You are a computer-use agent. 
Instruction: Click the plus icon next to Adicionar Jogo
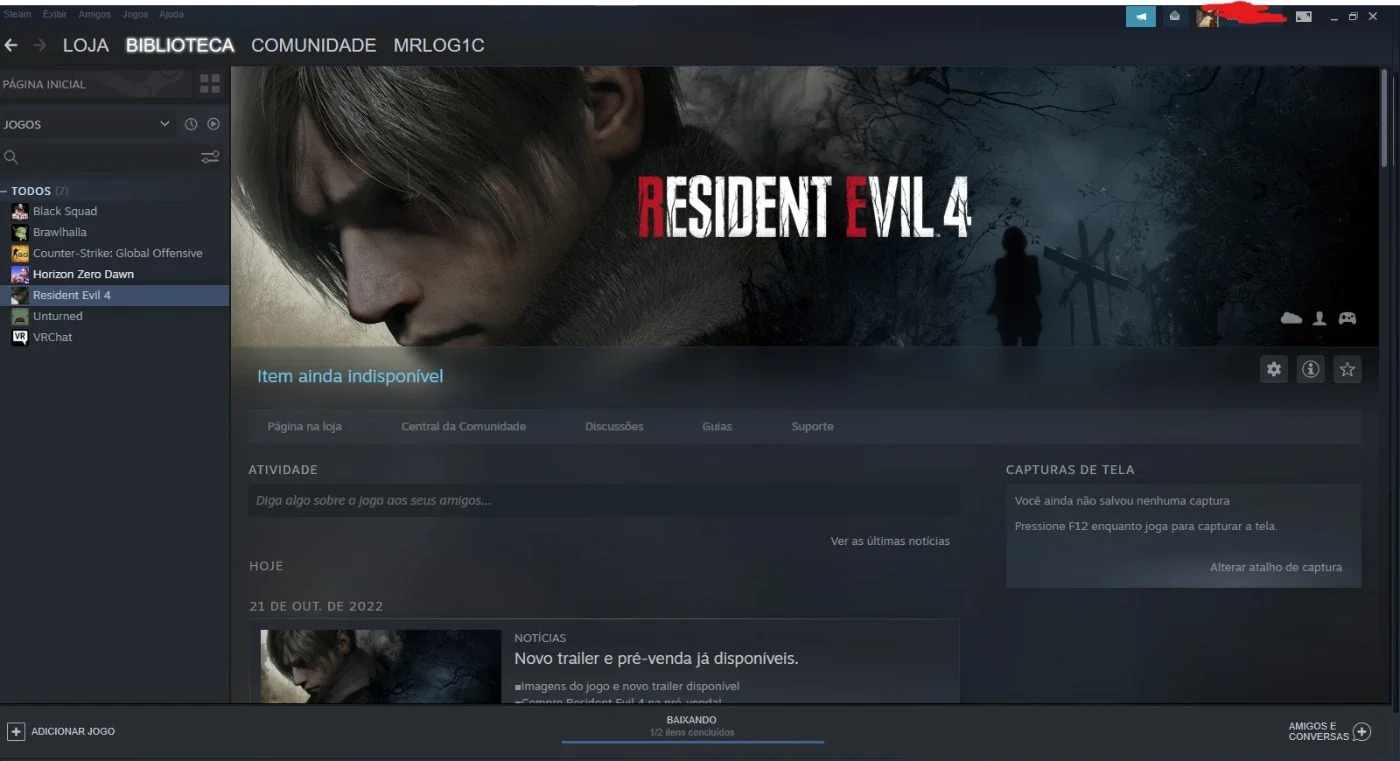pos(16,731)
